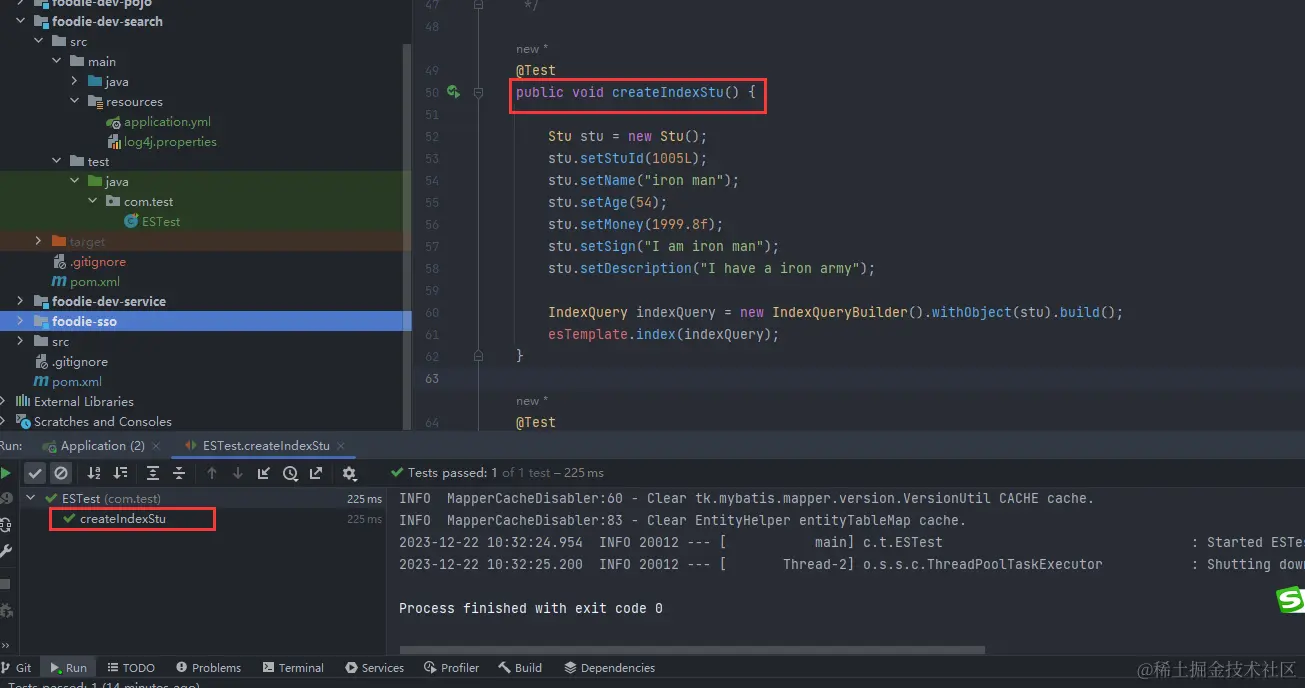Click 'Process finished with exit code 0' text
1305x688 pixels.
click(x=530, y=608)
